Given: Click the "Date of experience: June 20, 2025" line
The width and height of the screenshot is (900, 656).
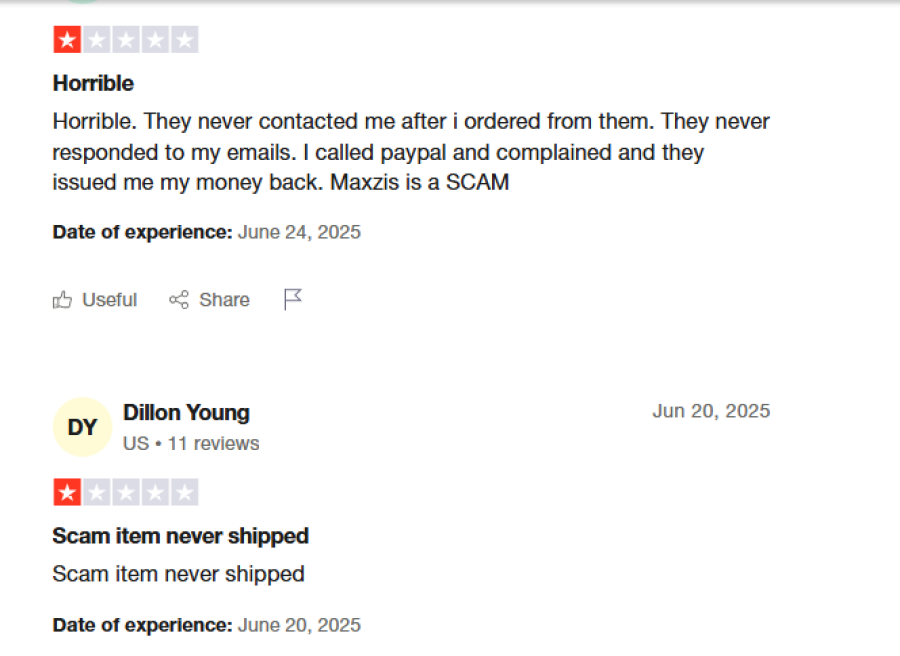Looking at the screenshot, I should (x=206, y=625).
